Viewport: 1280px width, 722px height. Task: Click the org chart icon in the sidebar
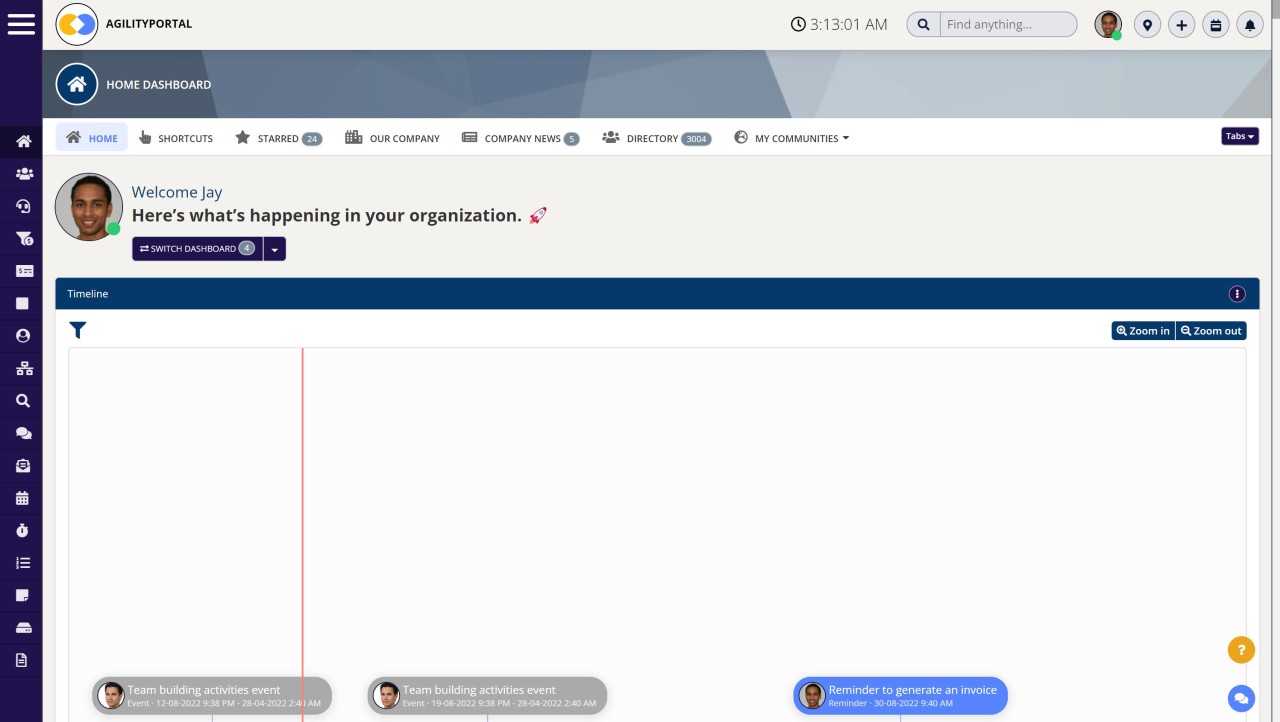[22, 368]
